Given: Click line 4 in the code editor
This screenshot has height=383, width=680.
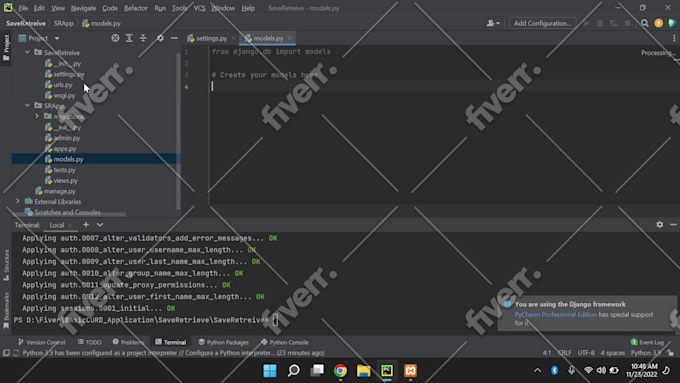Looking at the screenshot, I should click(442, 86).
